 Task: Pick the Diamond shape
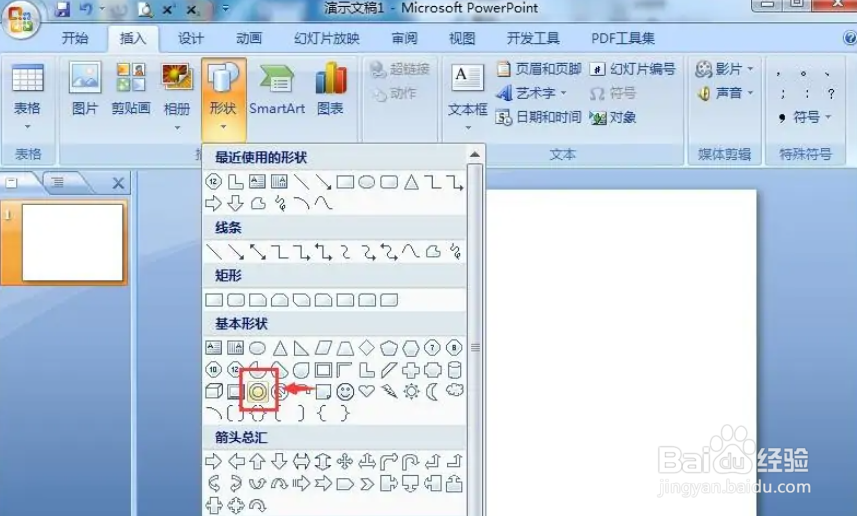[x=367, y=347]
